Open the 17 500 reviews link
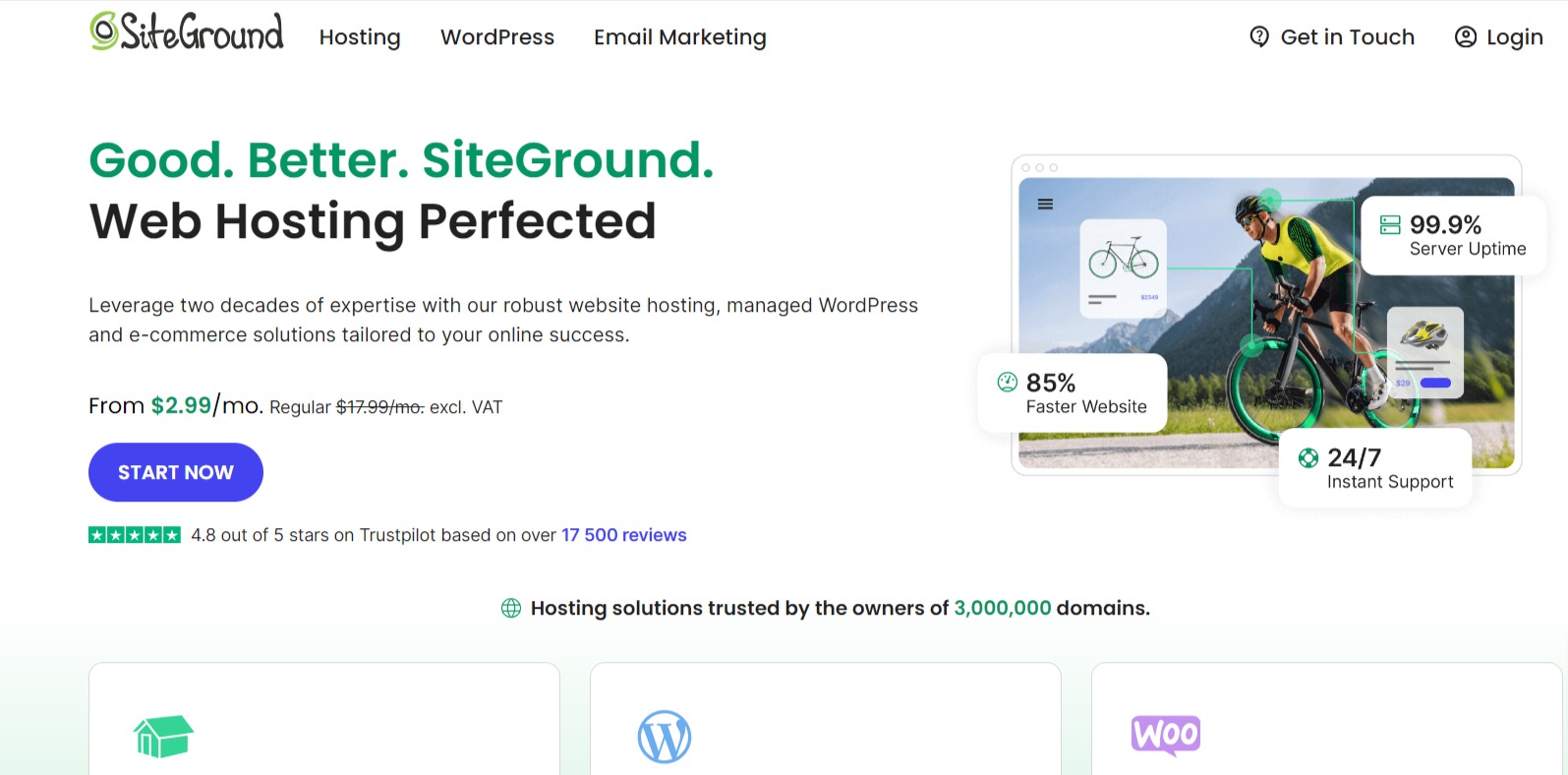The width and height of the screenshot is (1568, 775). [624, 535]
